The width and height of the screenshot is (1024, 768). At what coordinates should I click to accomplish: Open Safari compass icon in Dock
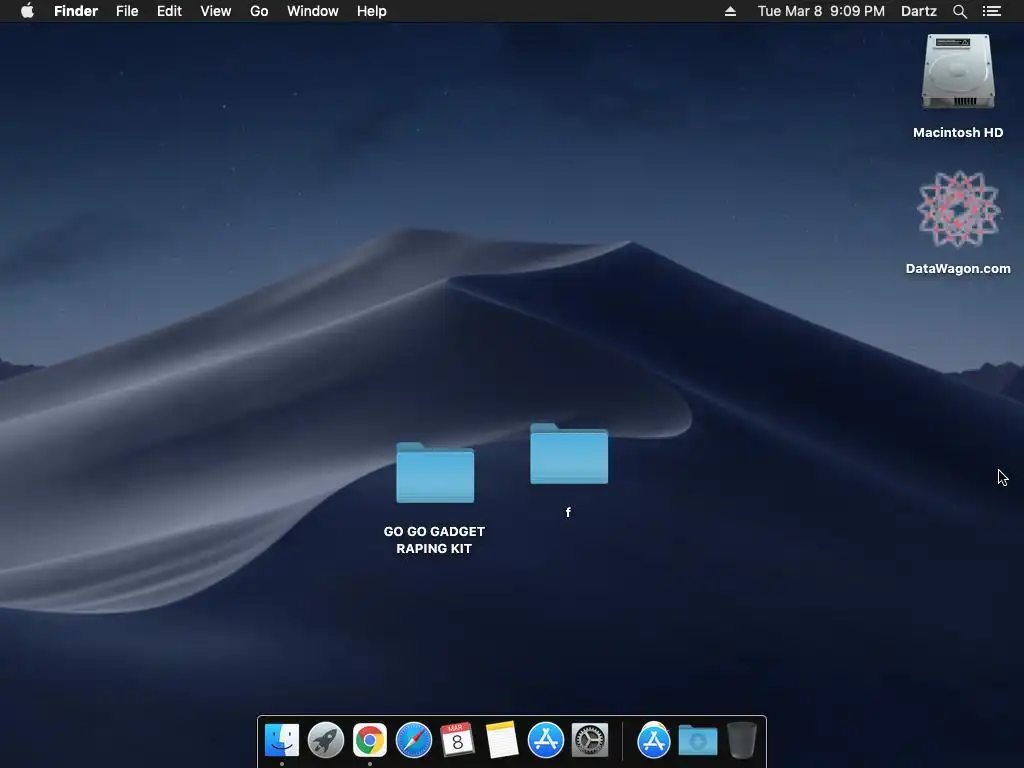413,740
